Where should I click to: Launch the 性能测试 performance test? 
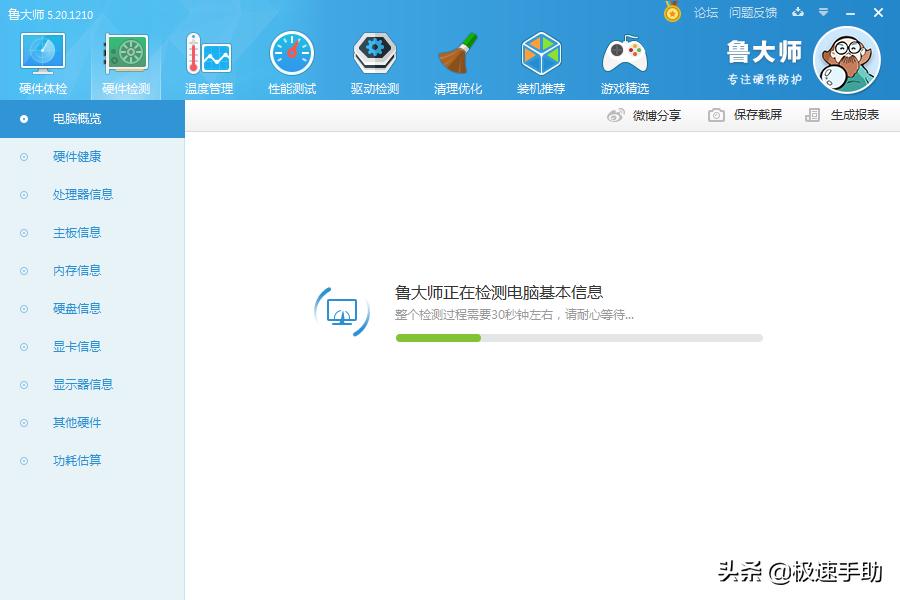[x=291, y=60]
